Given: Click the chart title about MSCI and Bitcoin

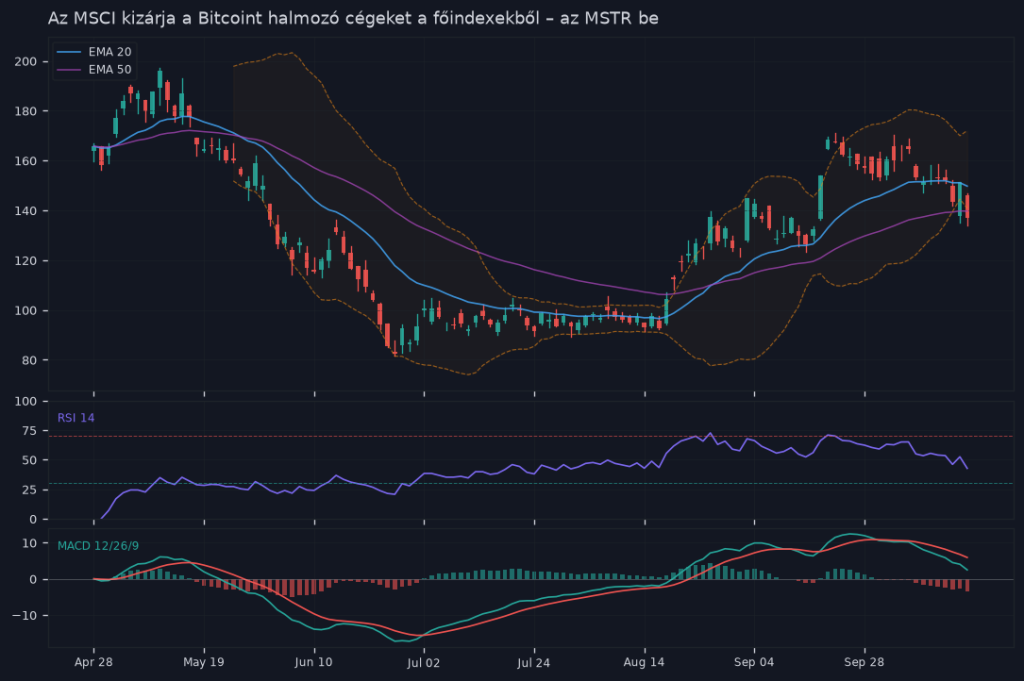Looking at the screenshot, I should (353, 18).
